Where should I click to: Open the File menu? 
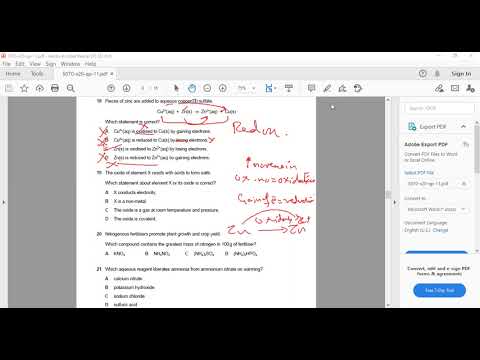click(7, 64)
